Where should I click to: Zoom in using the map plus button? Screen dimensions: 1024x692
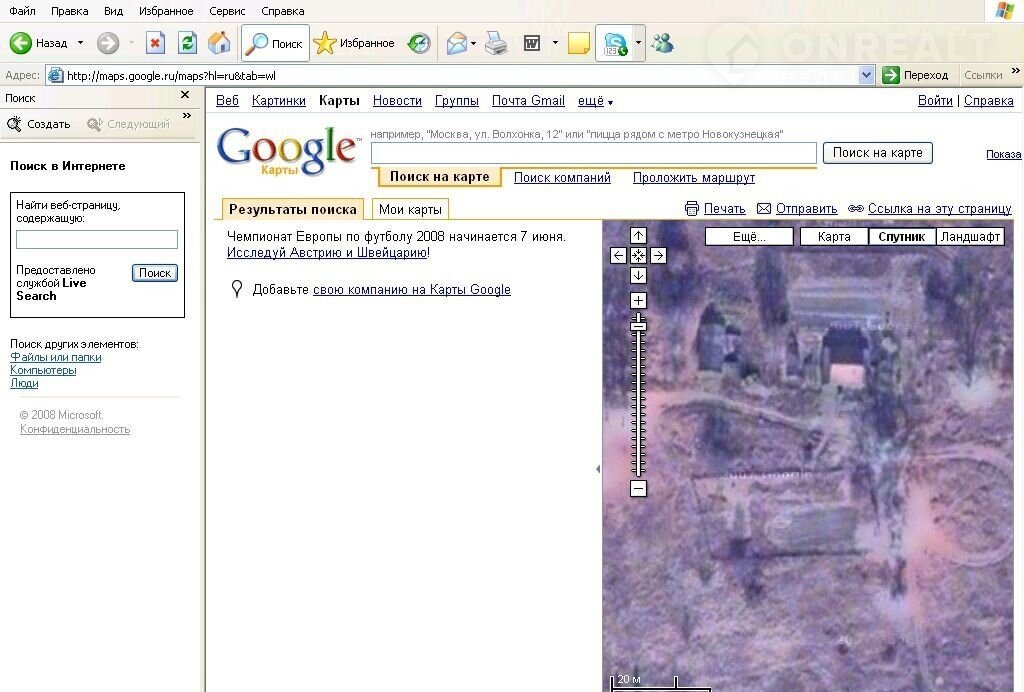click(x=638, y=300)
